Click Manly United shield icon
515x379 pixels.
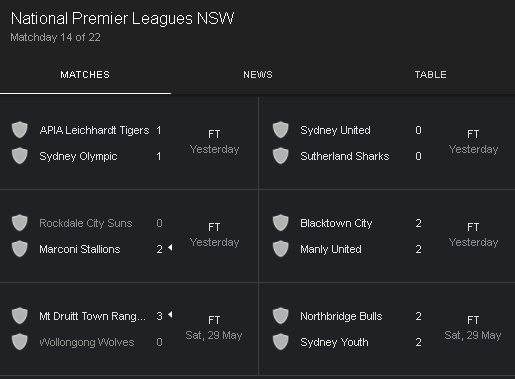point(281,249)
